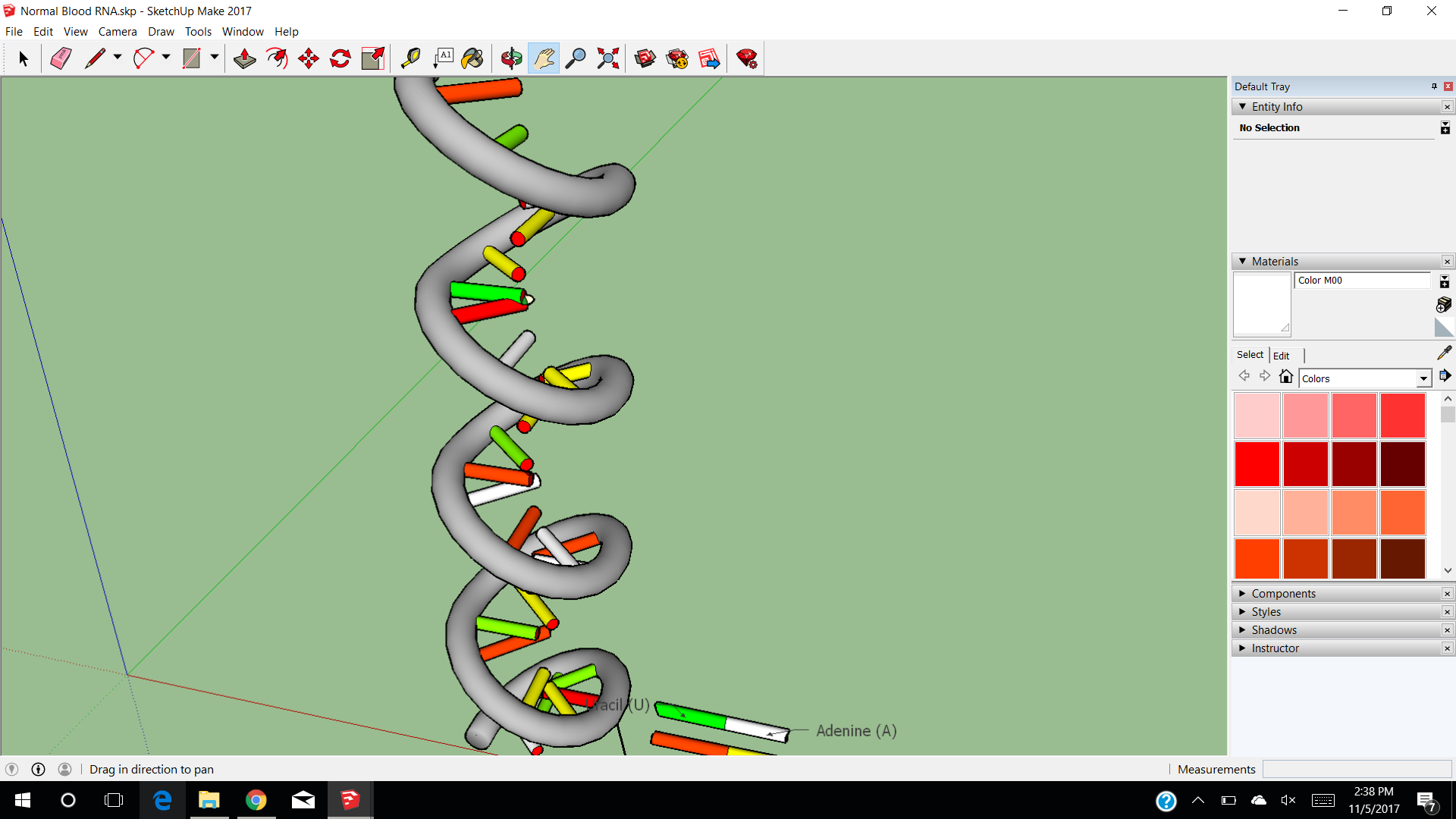Select the Eraser tool
1456x819 pixels.
(x=61, y=58)
